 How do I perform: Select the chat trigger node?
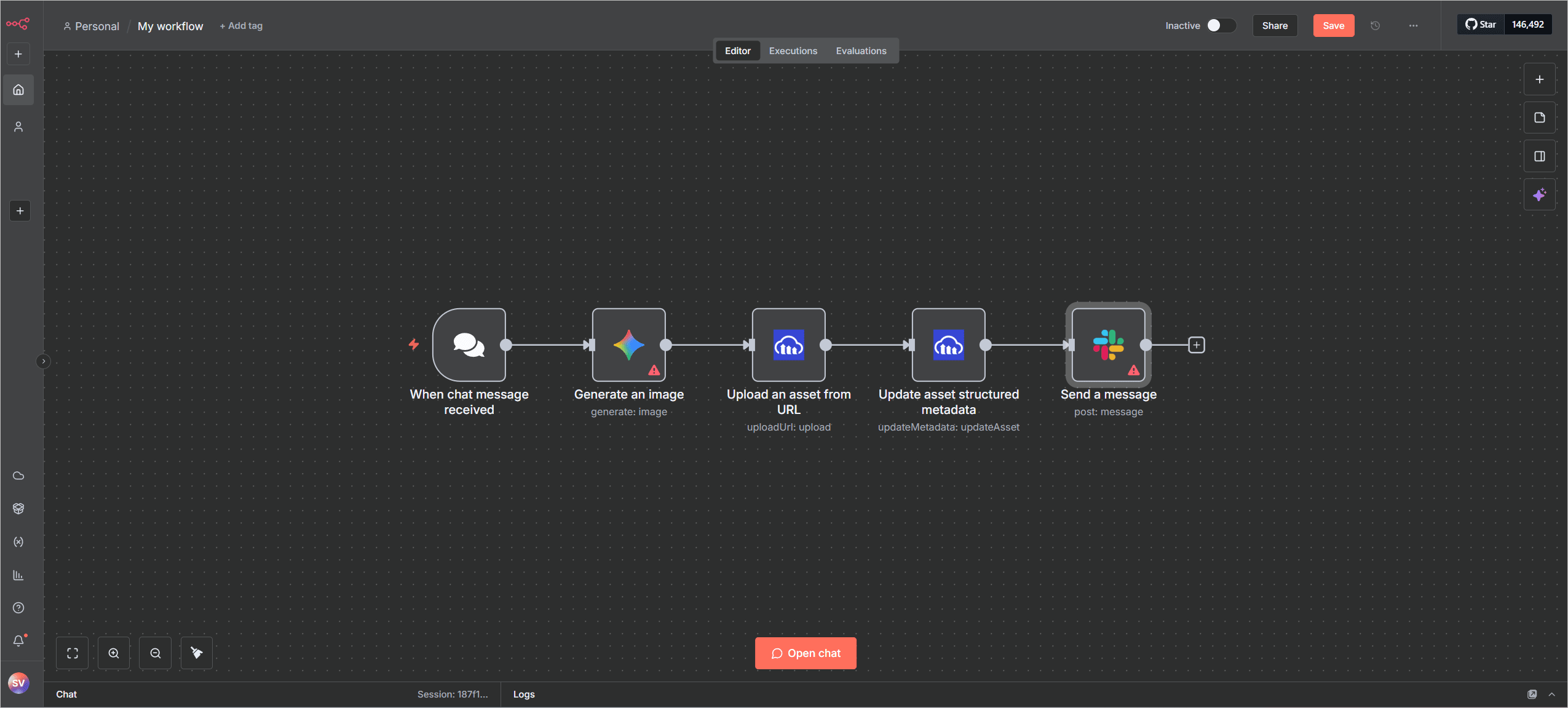469,344
